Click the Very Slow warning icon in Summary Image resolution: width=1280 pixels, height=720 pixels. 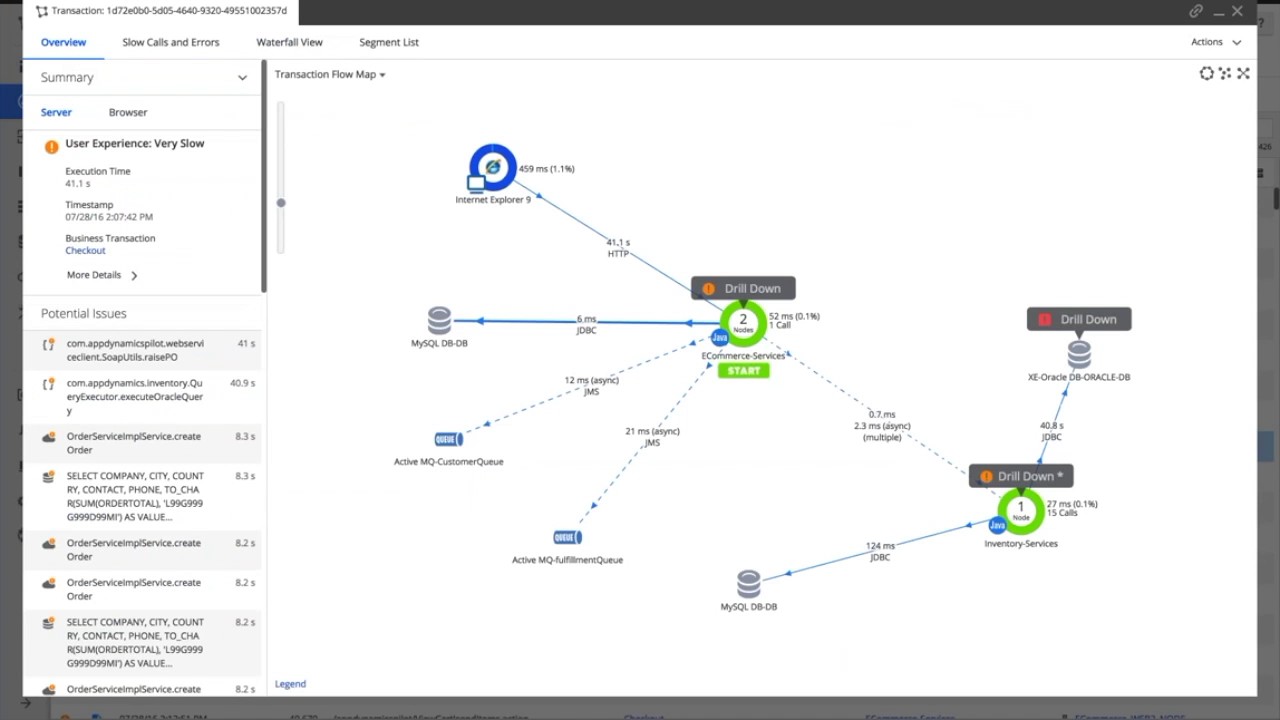coord(51,146)
